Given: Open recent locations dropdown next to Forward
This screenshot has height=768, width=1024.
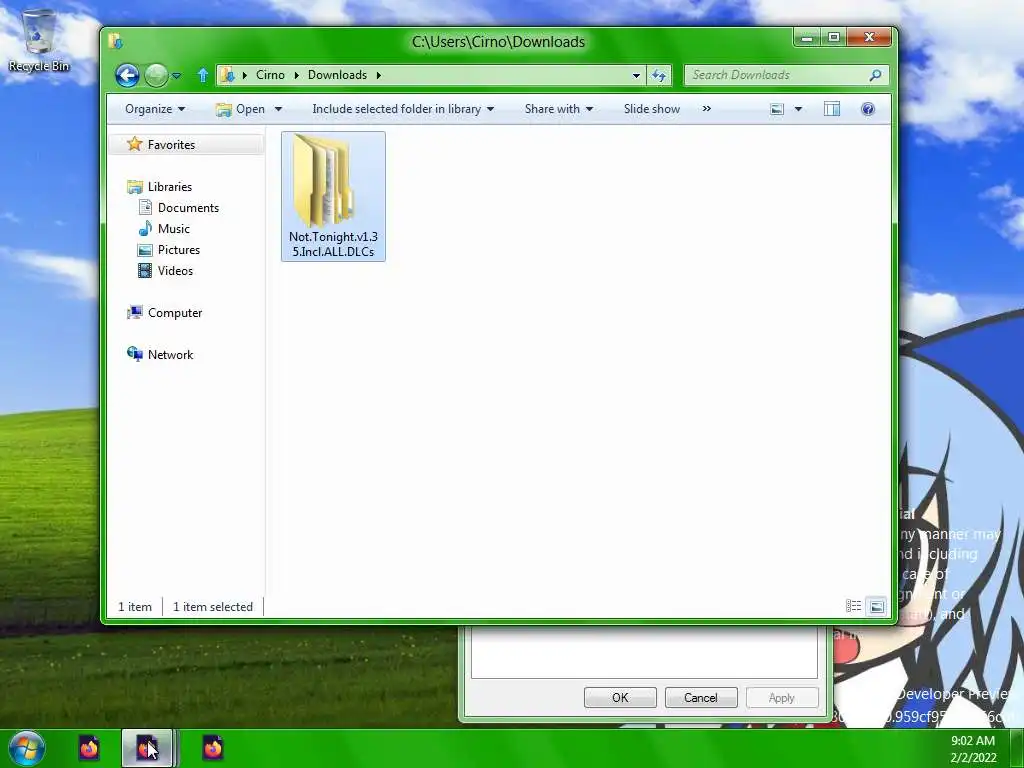Looking at the screenshot, I should tap(176, 76).
